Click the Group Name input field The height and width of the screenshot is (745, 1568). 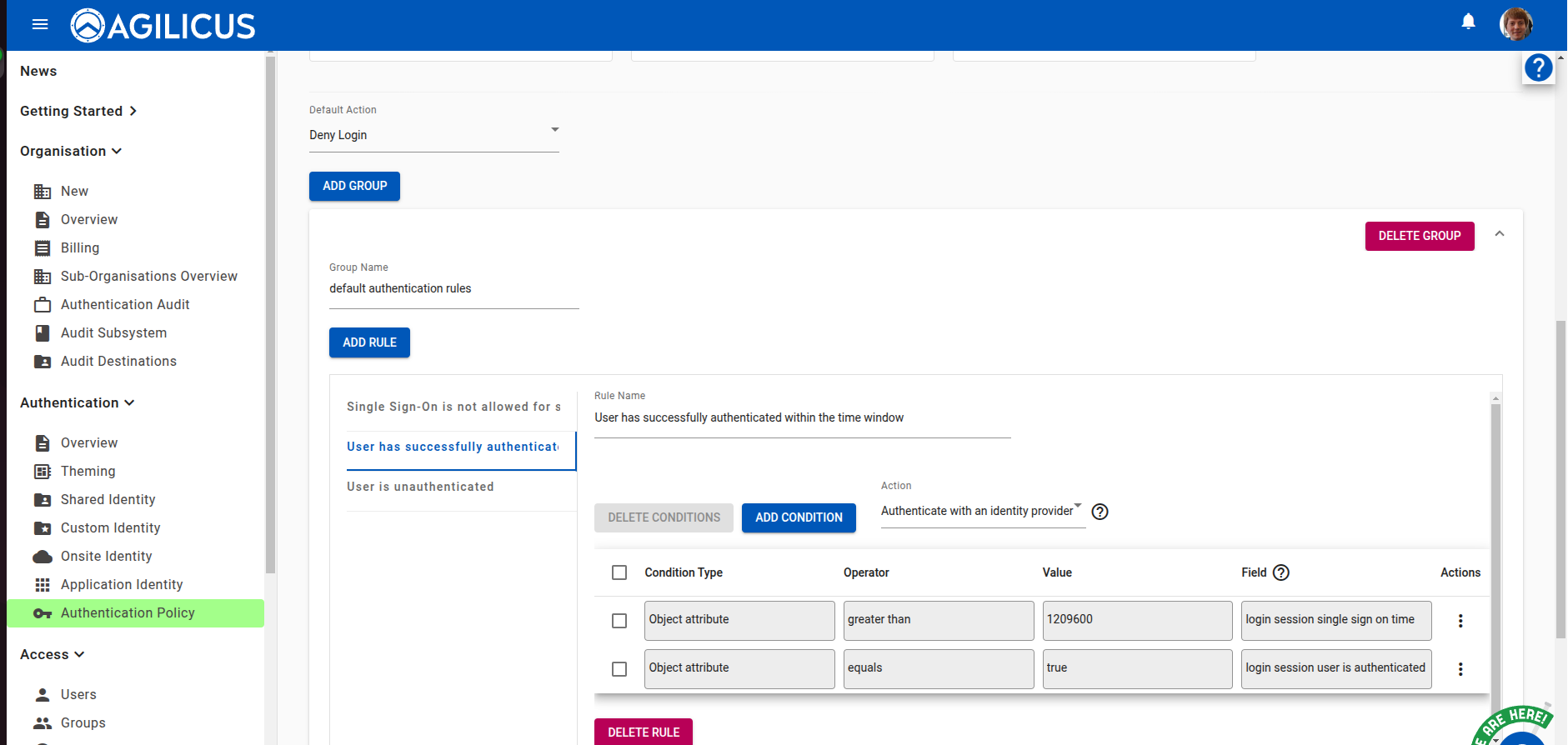pyautogui.click(x=453, y=289)
